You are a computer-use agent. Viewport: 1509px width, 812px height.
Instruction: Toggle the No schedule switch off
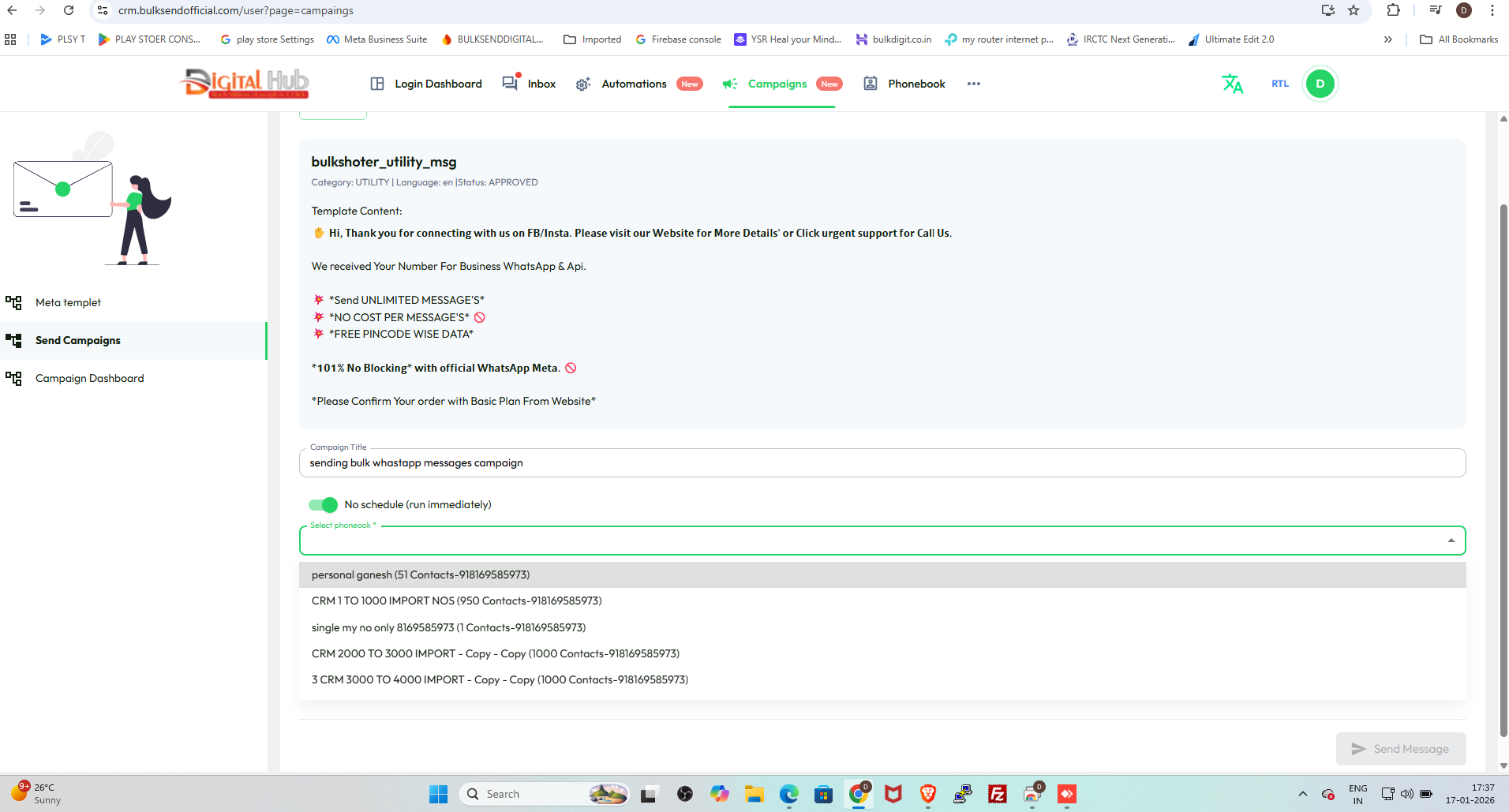323,505
